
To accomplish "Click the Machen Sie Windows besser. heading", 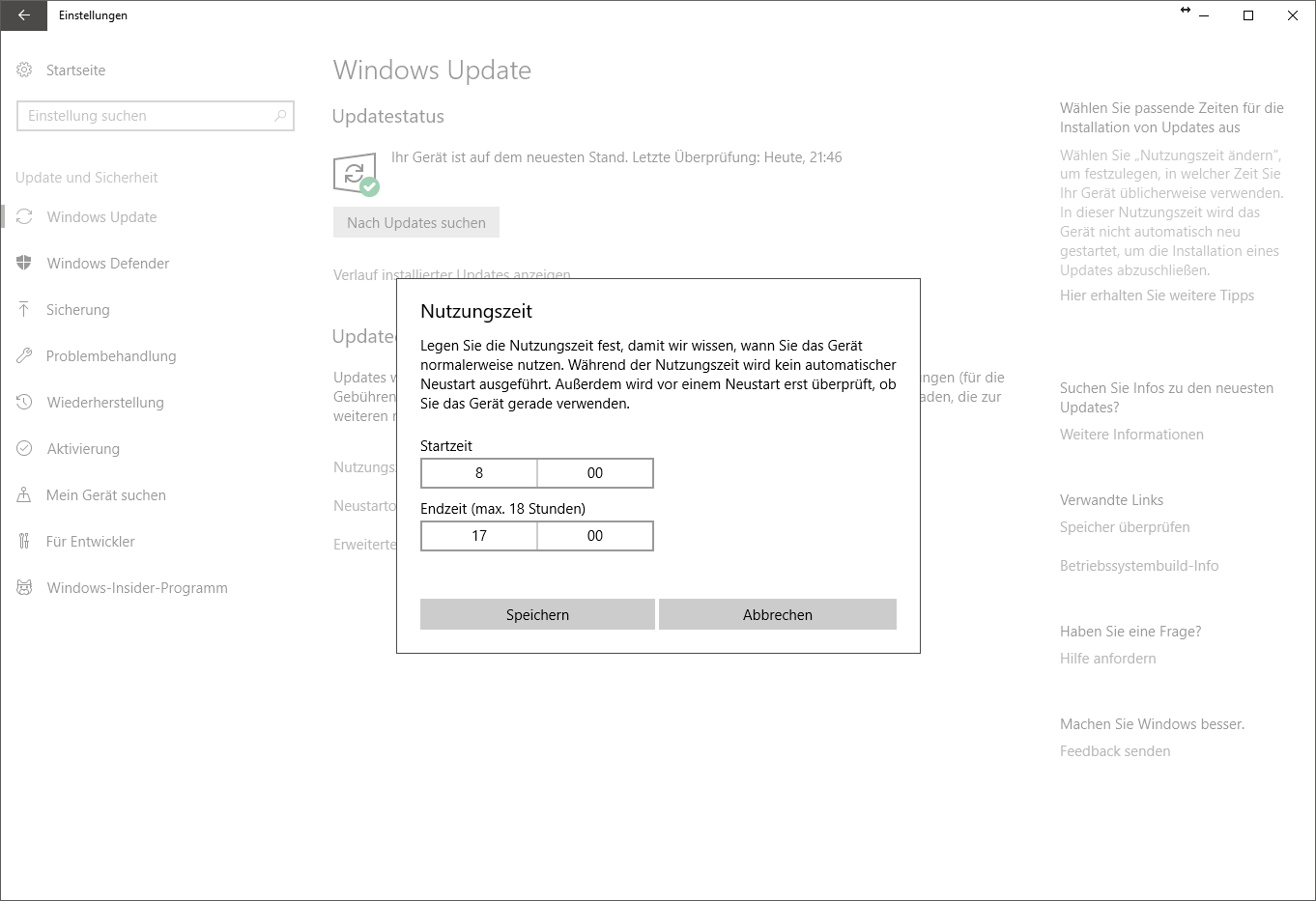I will click(1152, 724).
